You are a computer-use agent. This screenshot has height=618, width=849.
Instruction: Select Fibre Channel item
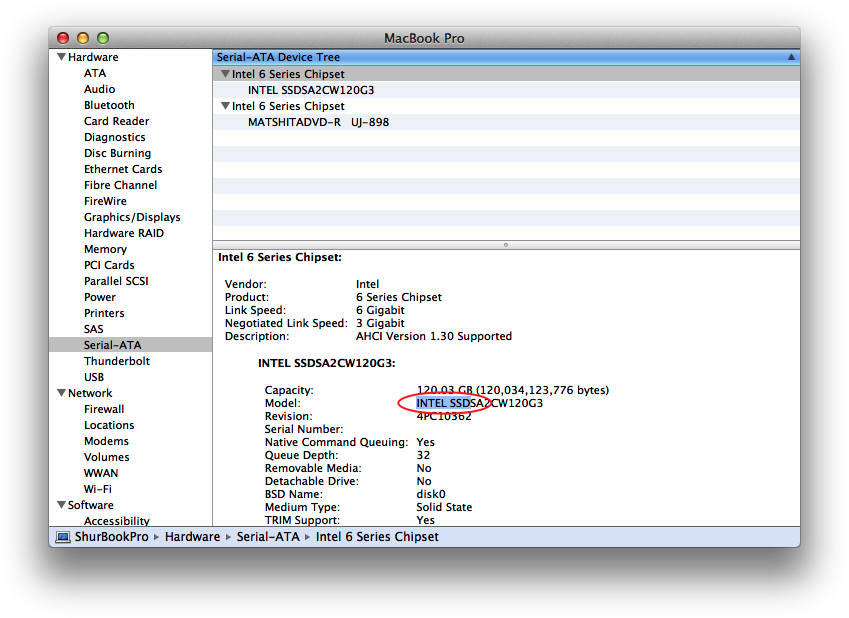[120, 185]
